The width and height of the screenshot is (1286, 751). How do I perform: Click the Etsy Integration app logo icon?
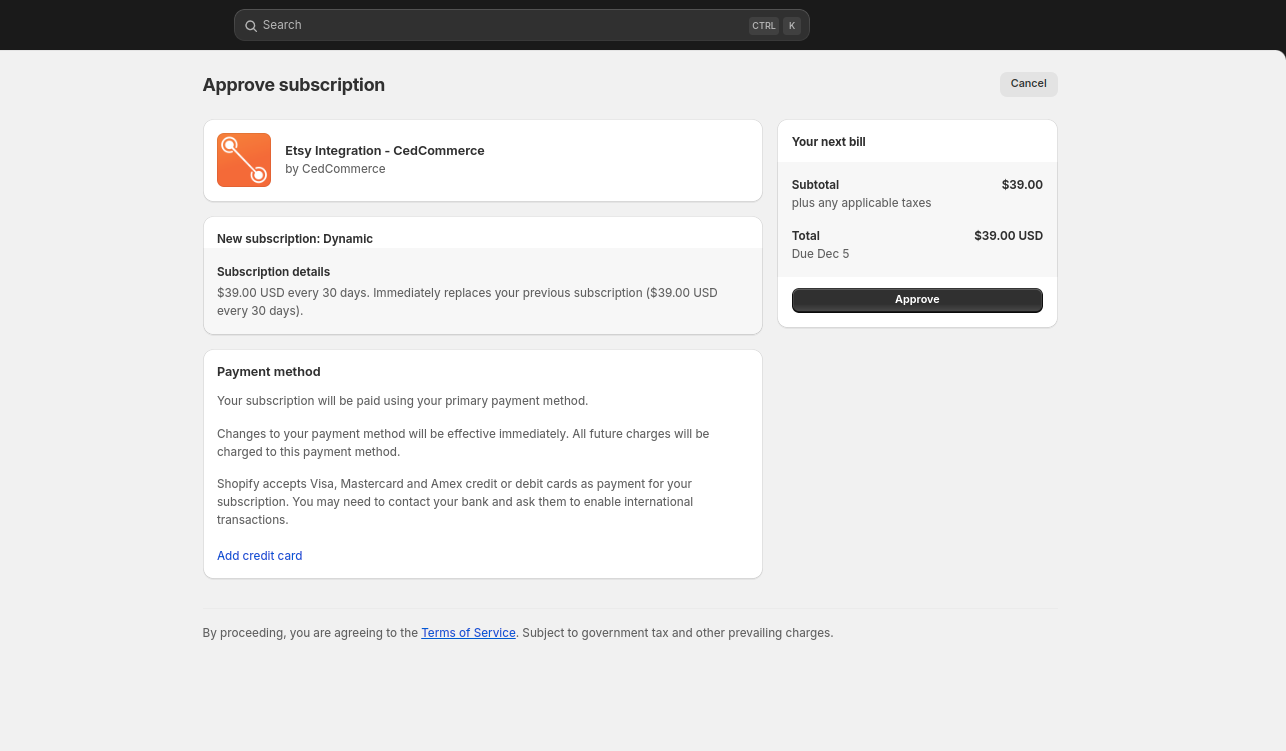(x=244, y=160)
